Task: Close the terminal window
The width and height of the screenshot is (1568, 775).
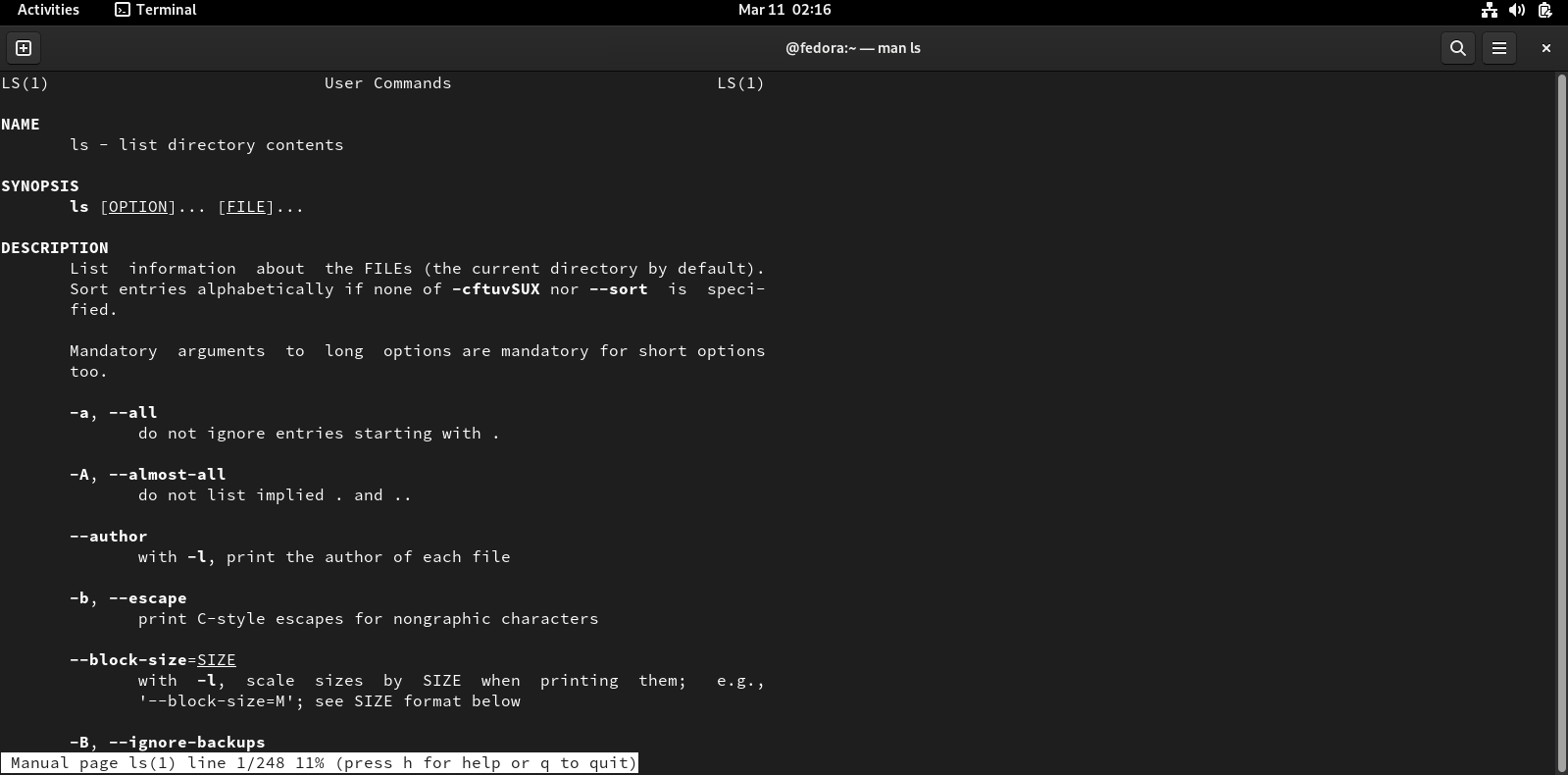Action: 1546,48
